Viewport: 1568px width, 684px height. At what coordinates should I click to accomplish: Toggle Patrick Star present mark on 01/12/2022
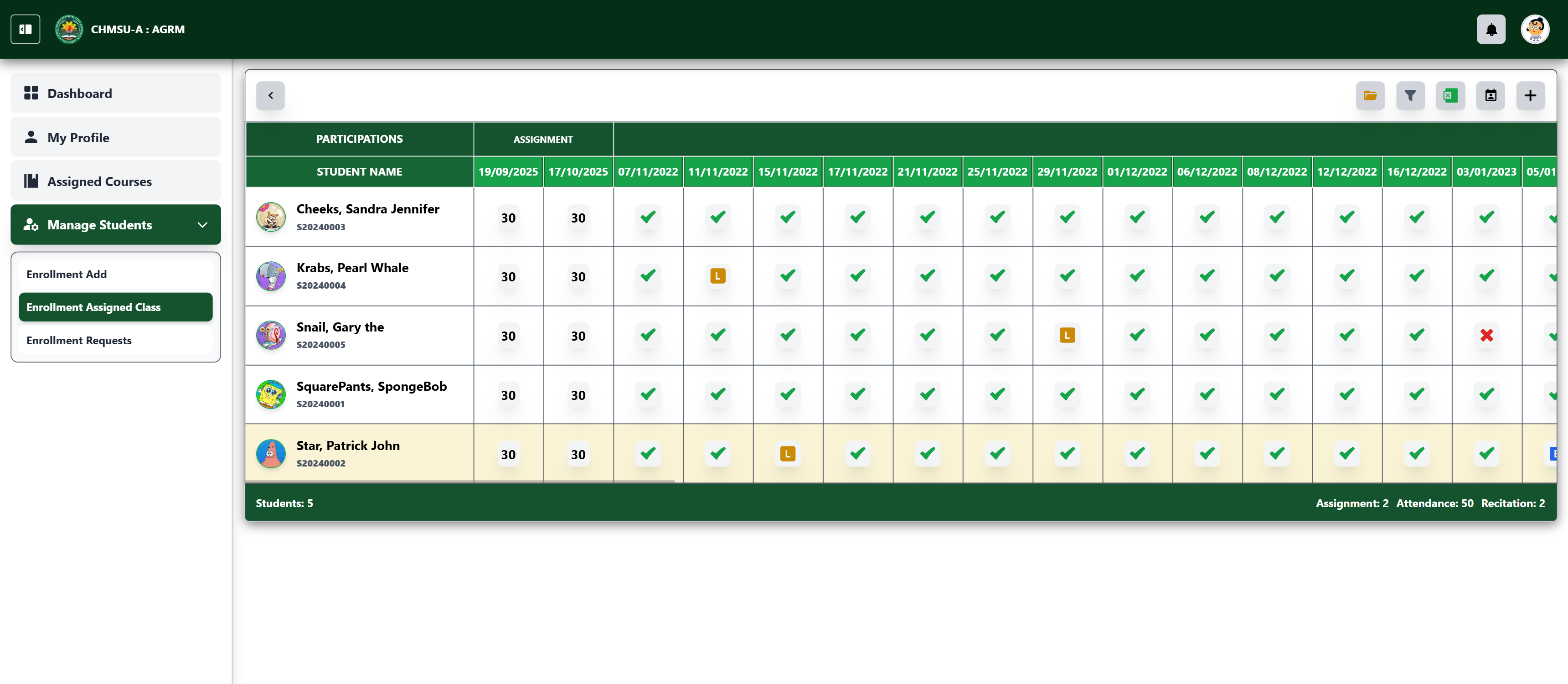(x=1137, y=453)
